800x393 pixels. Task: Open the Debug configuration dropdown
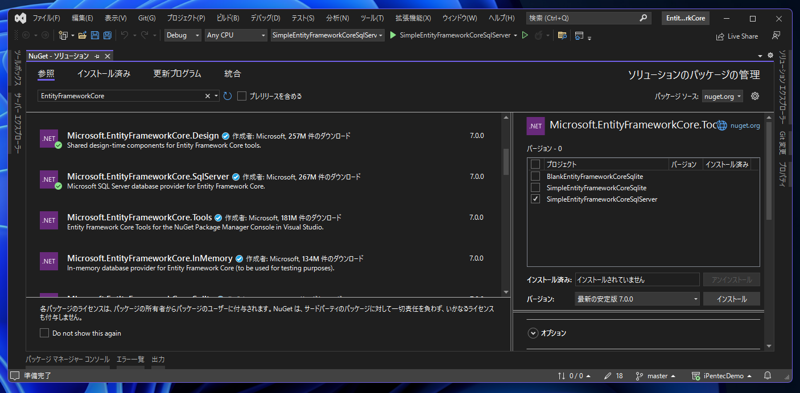[183, 36]
